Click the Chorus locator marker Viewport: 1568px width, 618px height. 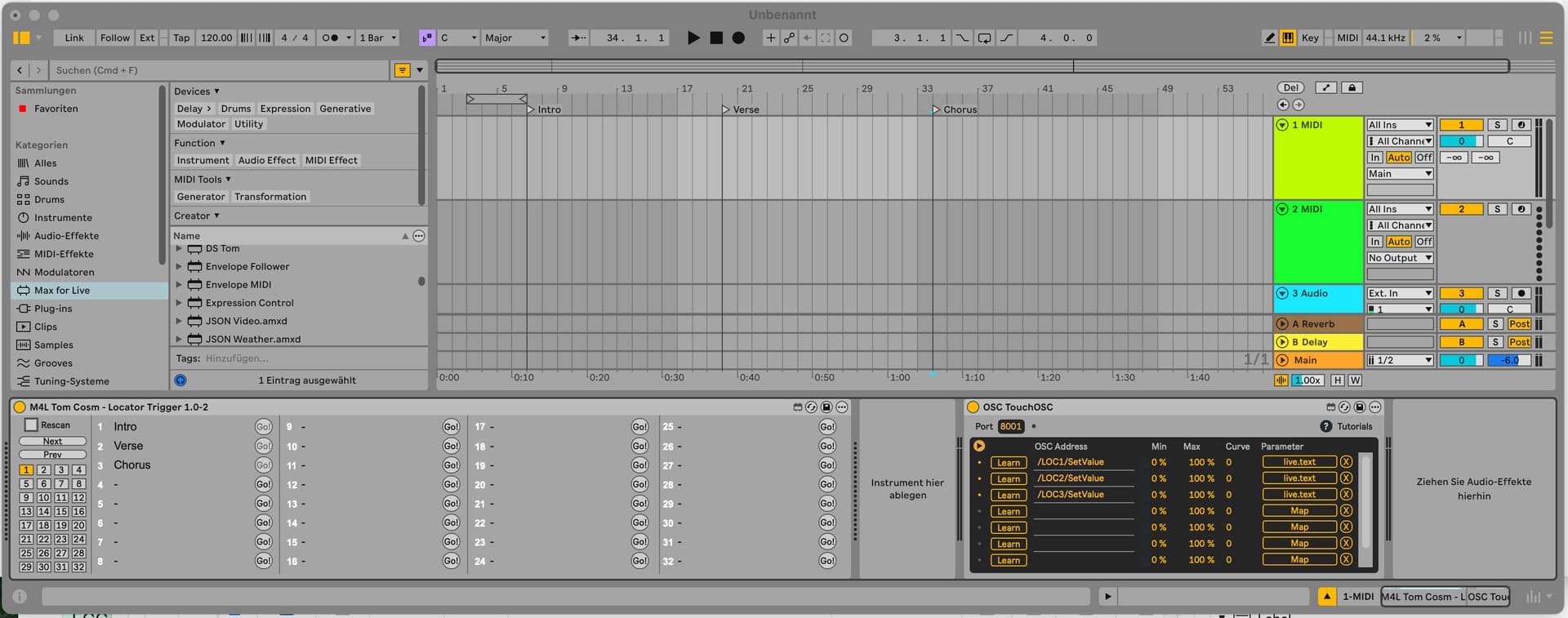(937, 109)
